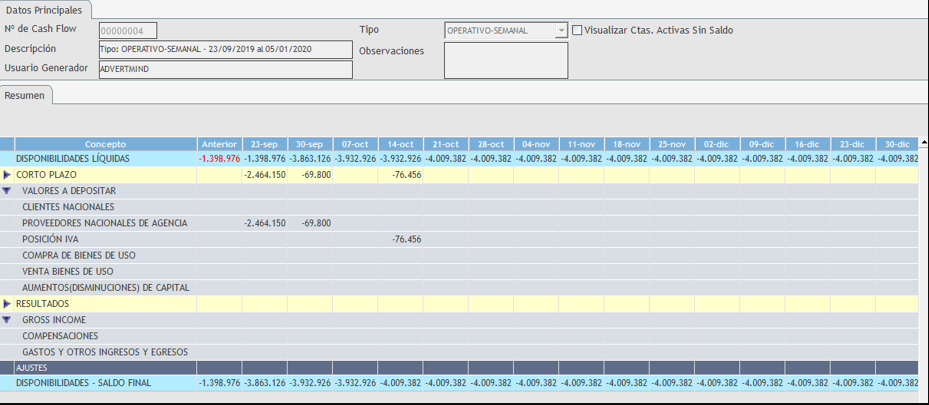Image resolution: width=929 pixels, height=405 pixels.
Task: Collapse the VALORES A DEPOSITAR group
Action: coord(7,191)
